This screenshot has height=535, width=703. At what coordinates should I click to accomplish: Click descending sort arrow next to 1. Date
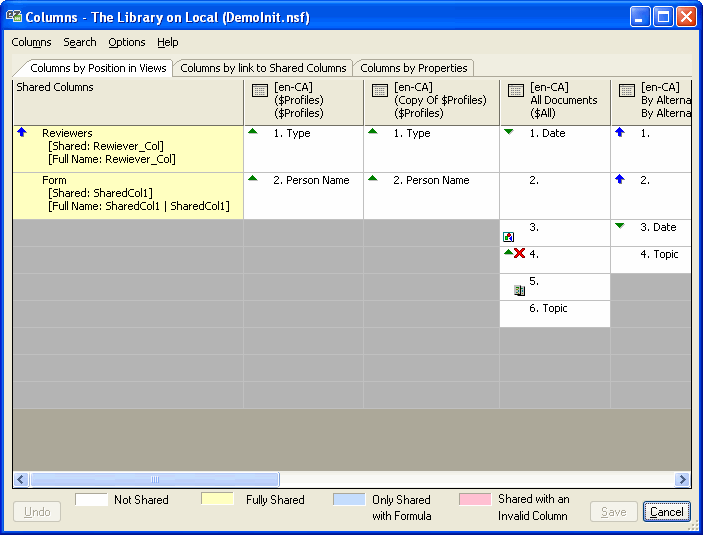pos(509,132)
